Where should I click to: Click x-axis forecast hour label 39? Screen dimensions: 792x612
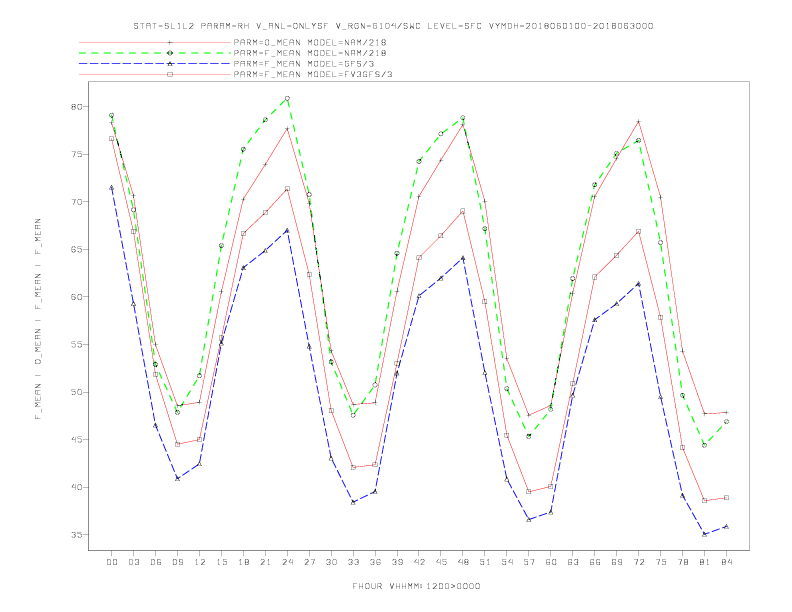(397, 562)
